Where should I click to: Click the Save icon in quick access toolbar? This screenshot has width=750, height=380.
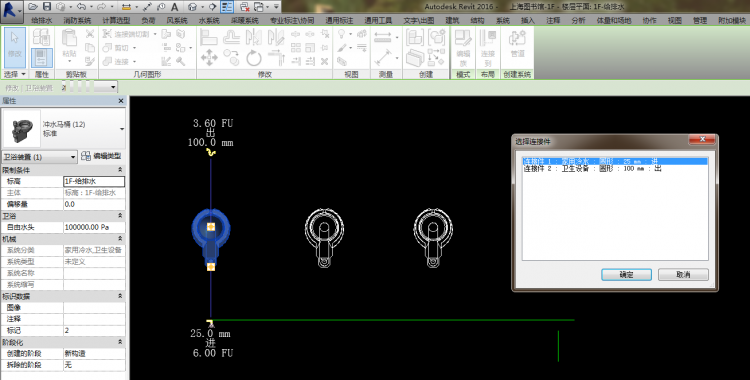pos(46,7)
